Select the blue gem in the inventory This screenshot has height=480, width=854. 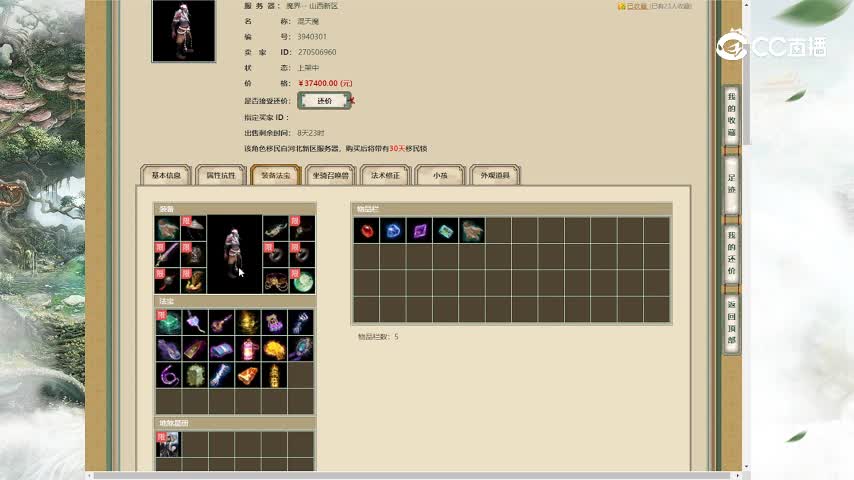393,230
